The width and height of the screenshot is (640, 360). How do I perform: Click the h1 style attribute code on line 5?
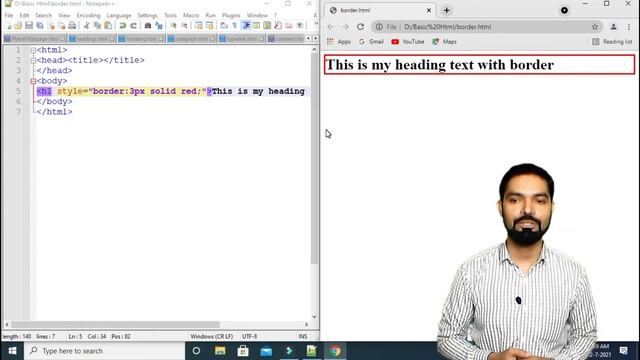click(132, 91)
